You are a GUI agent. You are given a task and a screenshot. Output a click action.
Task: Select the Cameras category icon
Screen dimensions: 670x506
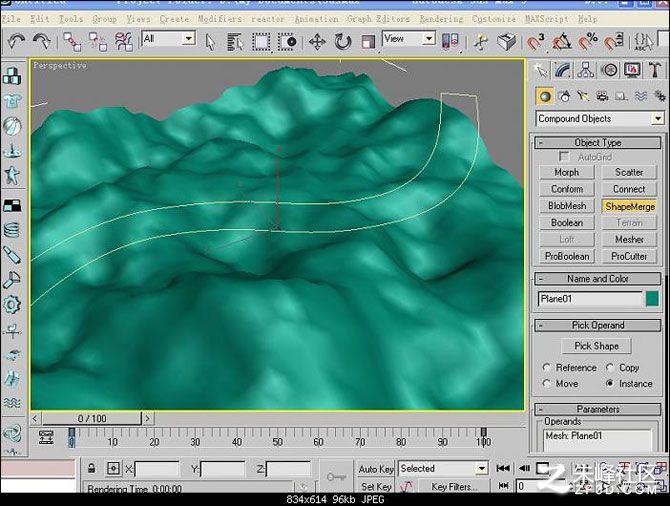pos(602,96)
